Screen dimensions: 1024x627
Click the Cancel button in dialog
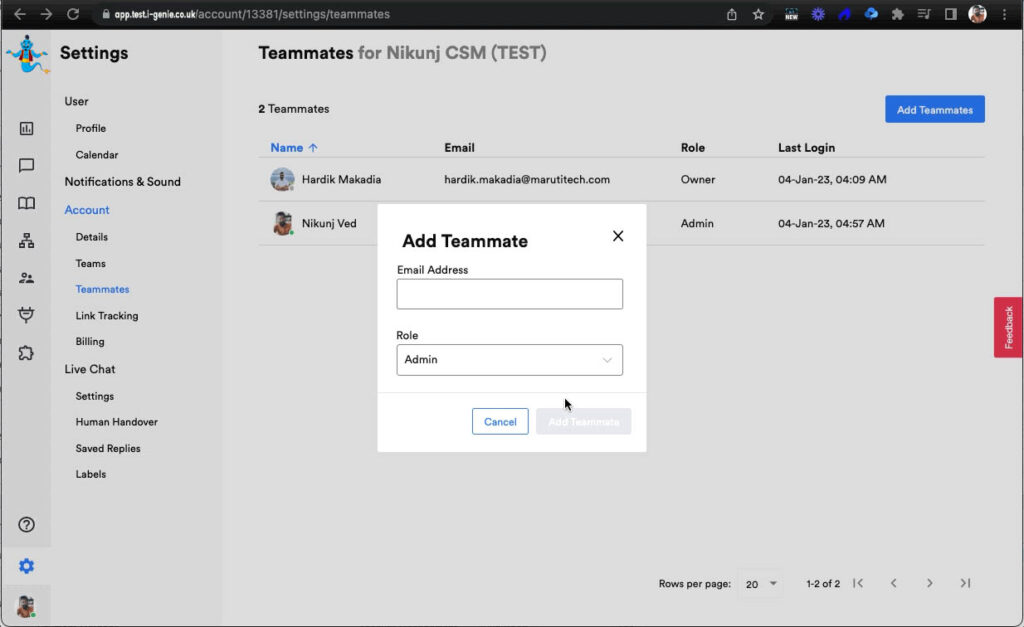pos(500,422)
